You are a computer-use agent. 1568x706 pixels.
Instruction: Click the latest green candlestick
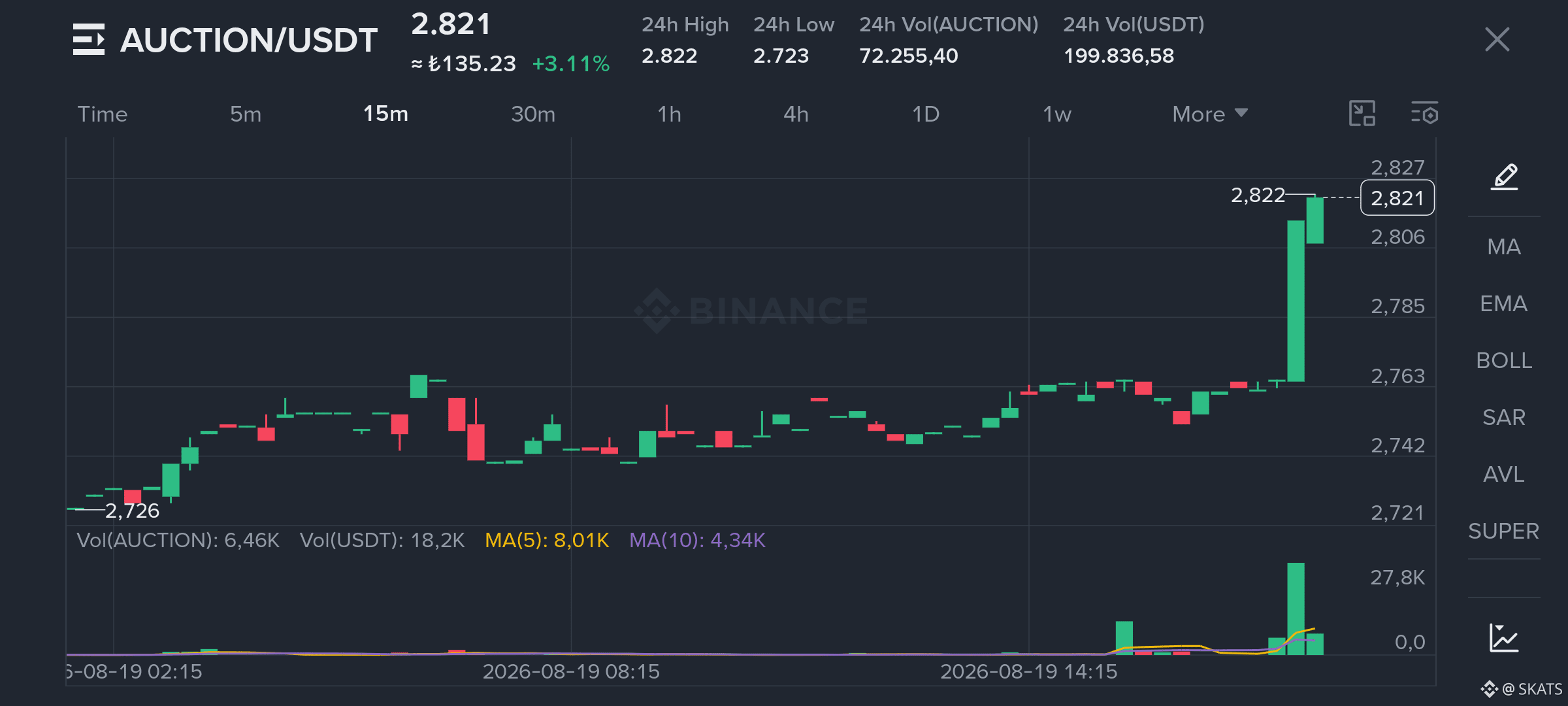click(1315, 220)
